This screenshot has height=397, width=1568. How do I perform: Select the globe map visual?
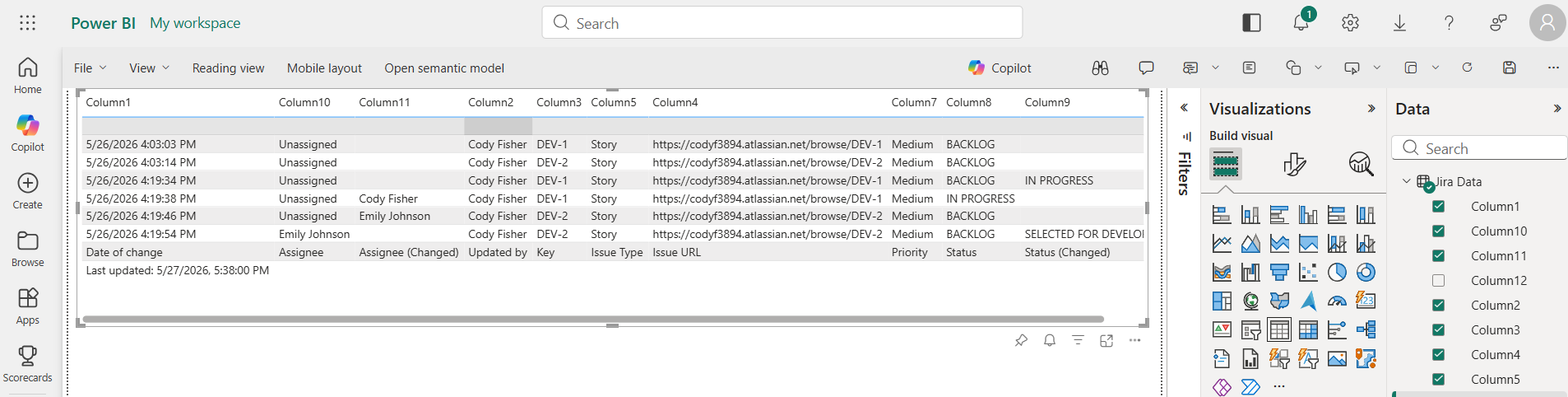[1250, 301]
